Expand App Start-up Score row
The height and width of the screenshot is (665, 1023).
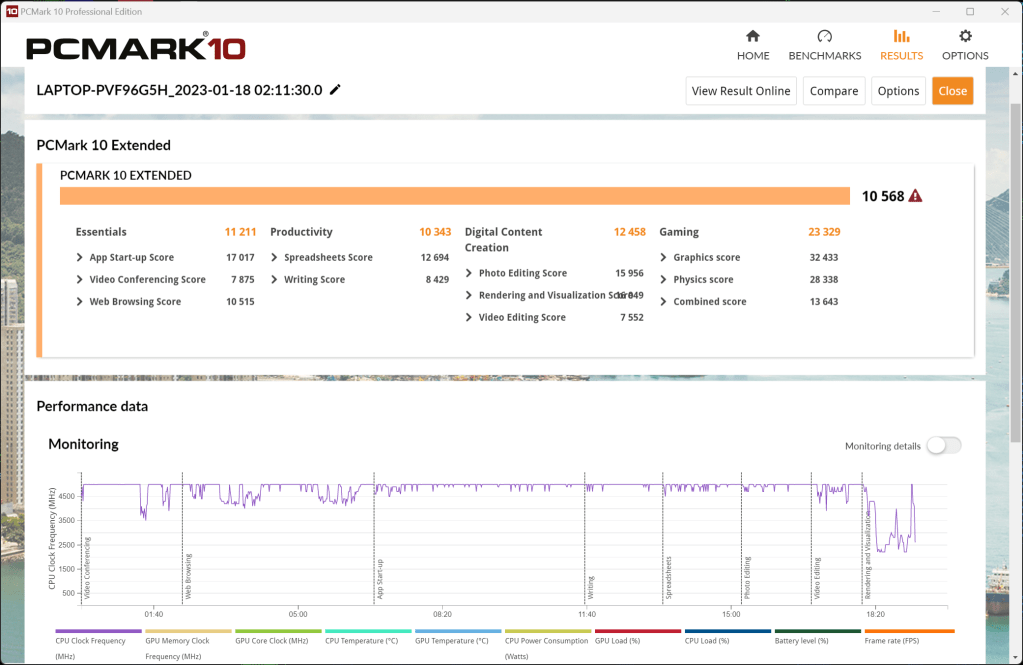pyautogui.click(x=80, y=258)
